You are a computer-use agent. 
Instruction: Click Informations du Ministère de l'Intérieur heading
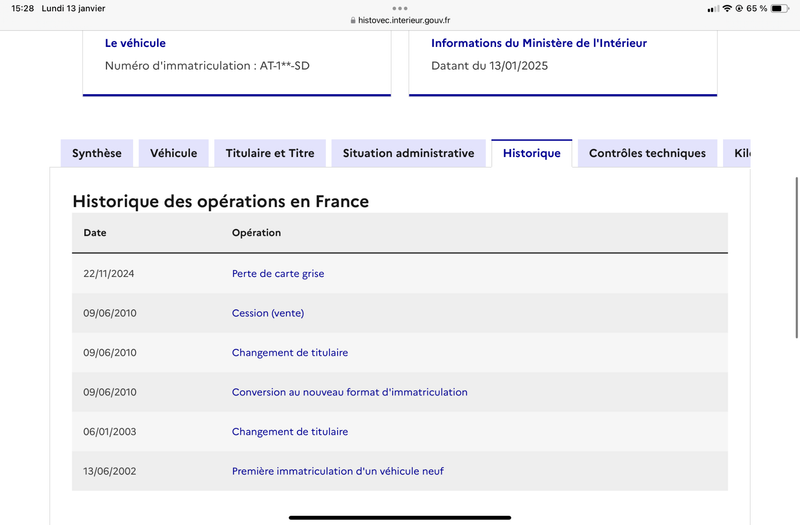tap(539, 43)
